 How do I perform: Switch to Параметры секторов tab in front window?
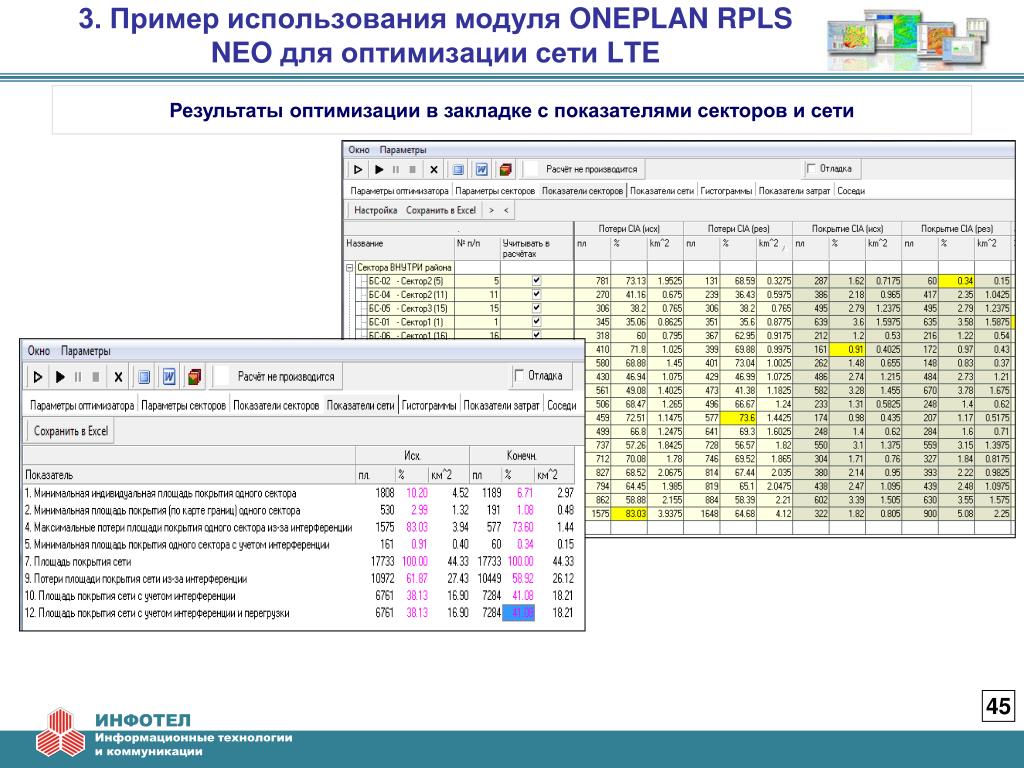pos(184,406)
